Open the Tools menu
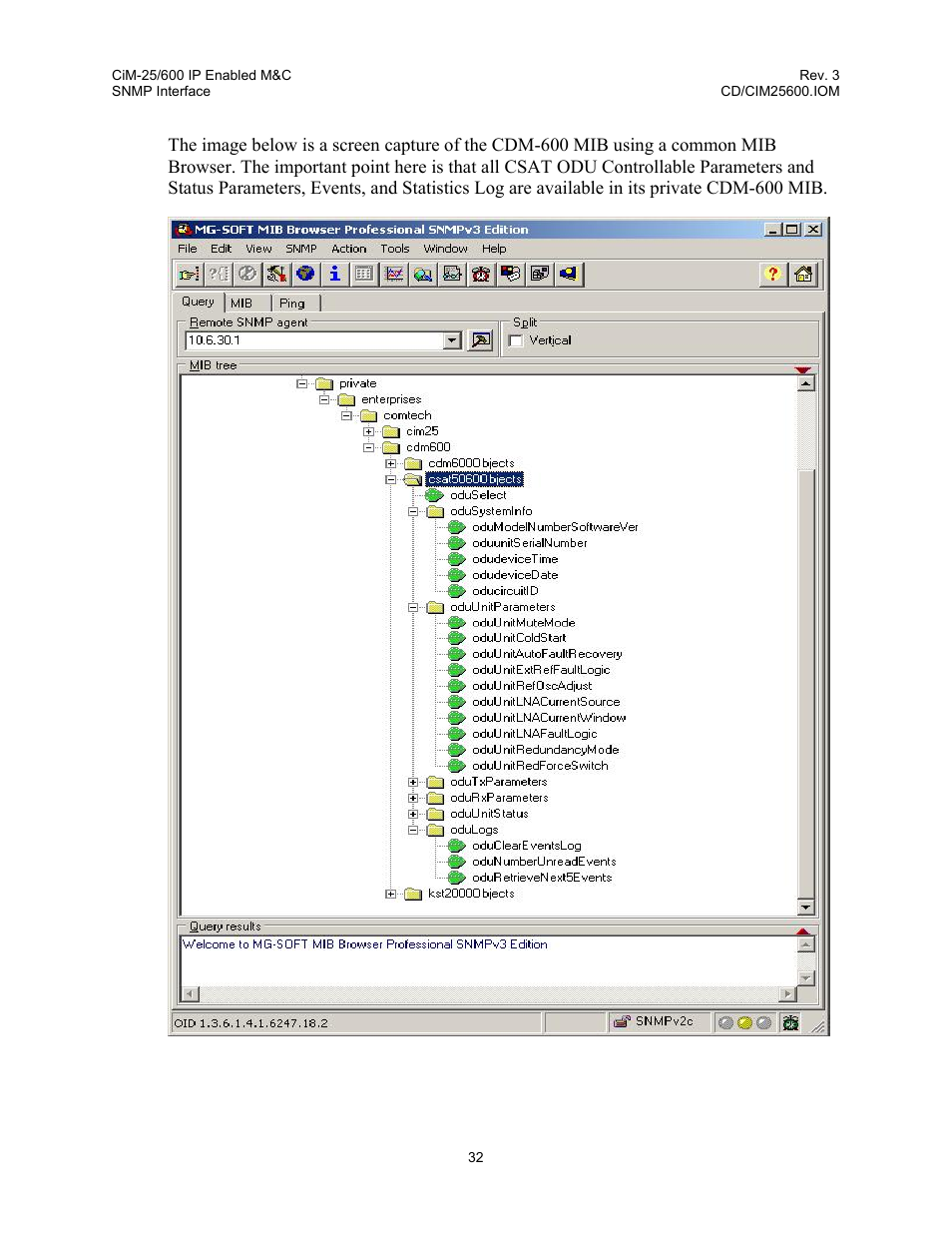 [395, 249]
